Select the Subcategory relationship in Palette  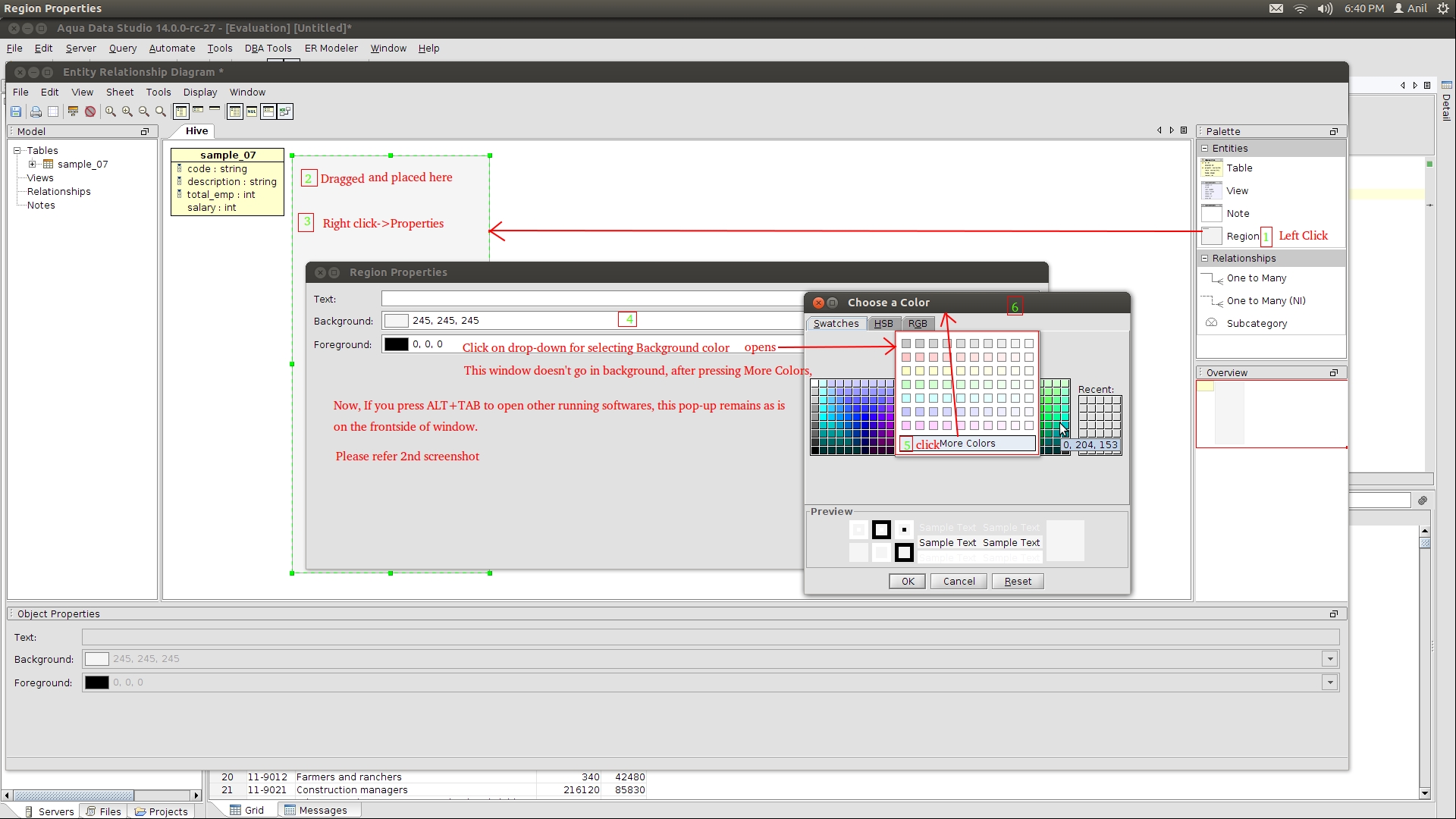point(1256,324)
